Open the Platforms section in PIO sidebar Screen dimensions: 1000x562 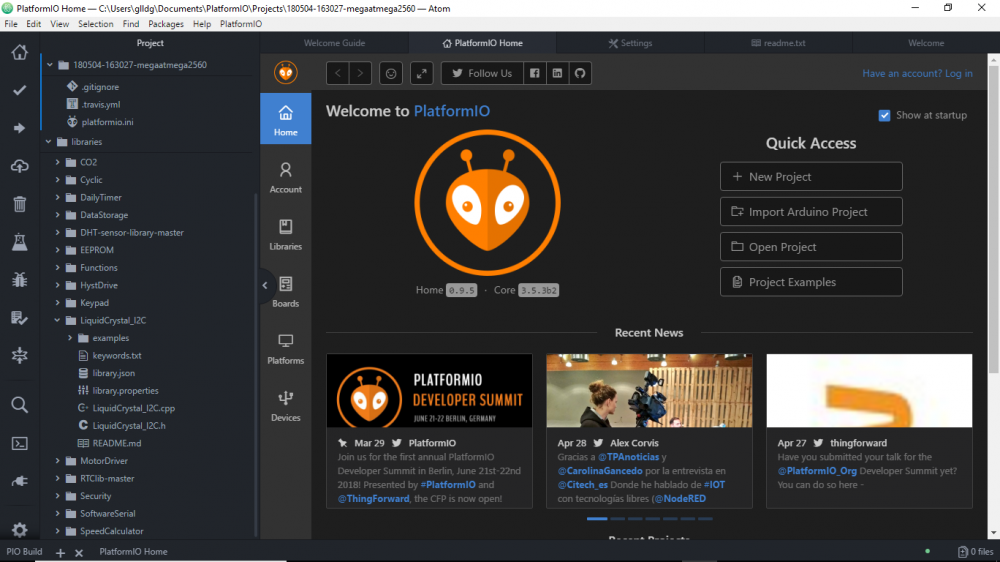click(x=286, y=348)
